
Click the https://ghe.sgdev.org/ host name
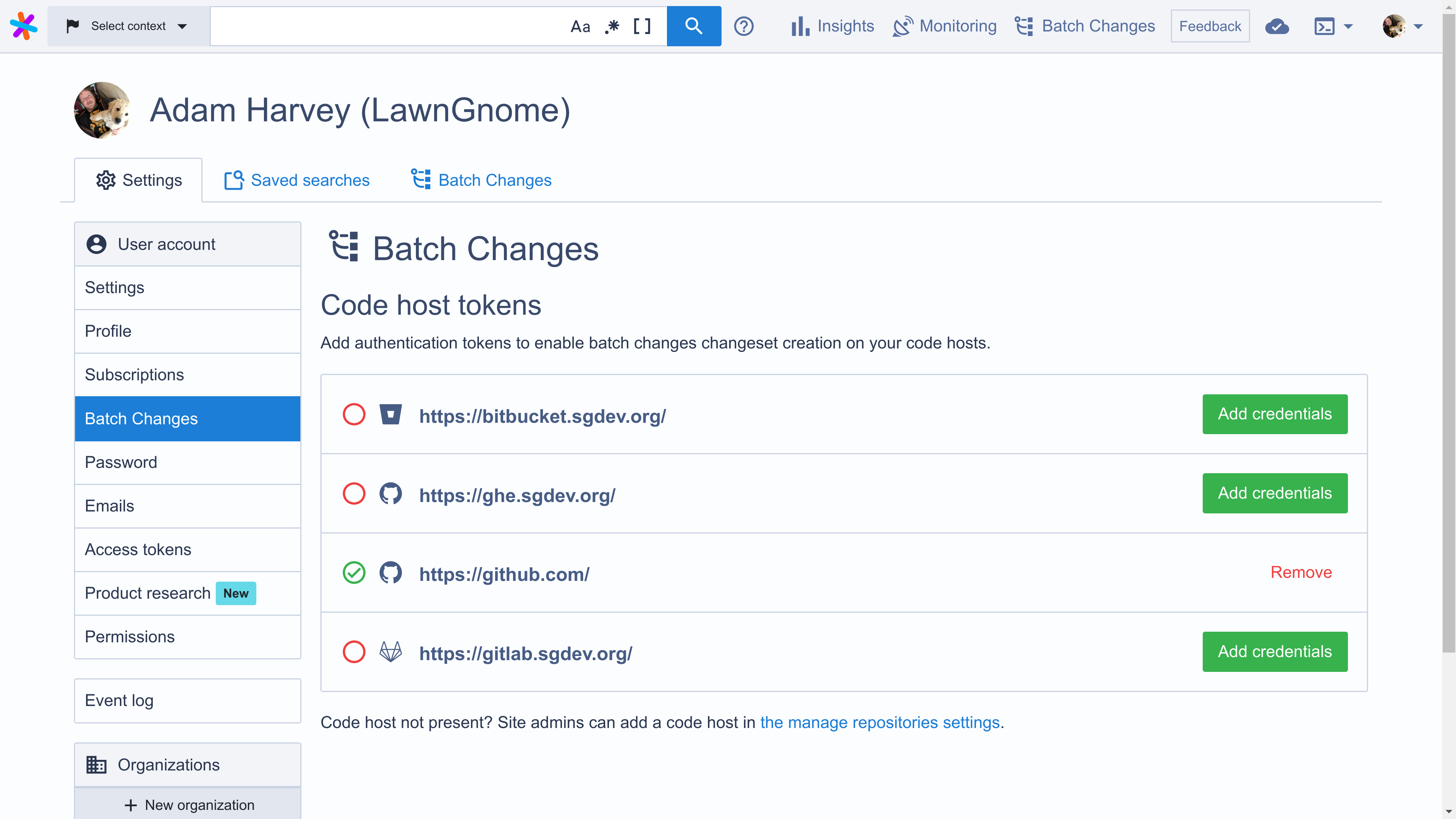pos(517,496)
